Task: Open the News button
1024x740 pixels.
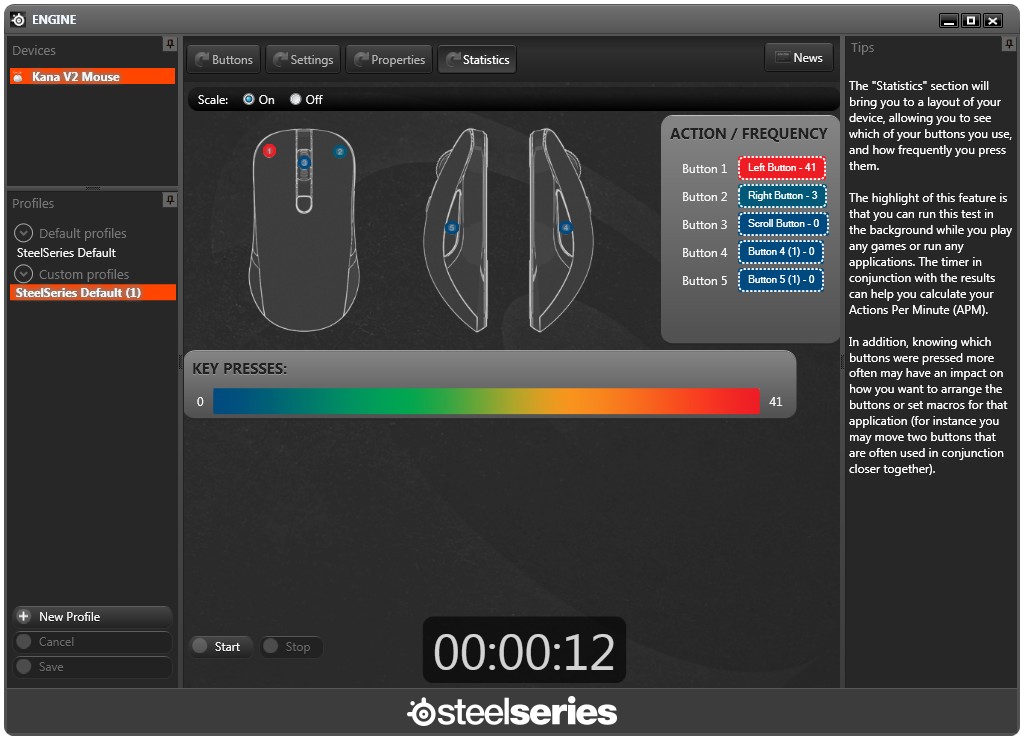Action: click(799, 57)
